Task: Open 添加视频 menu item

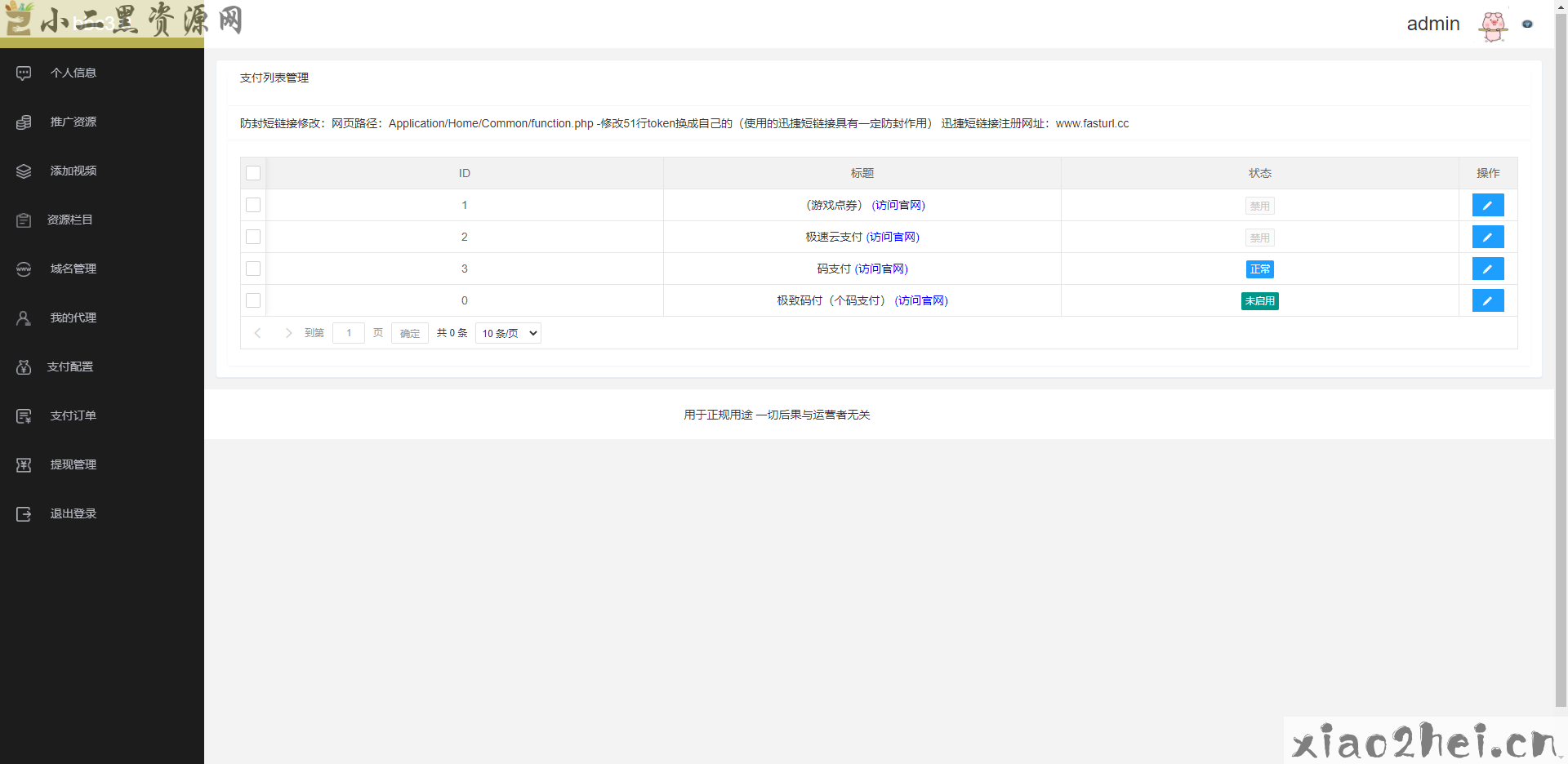Action: (x=102, y=171)
